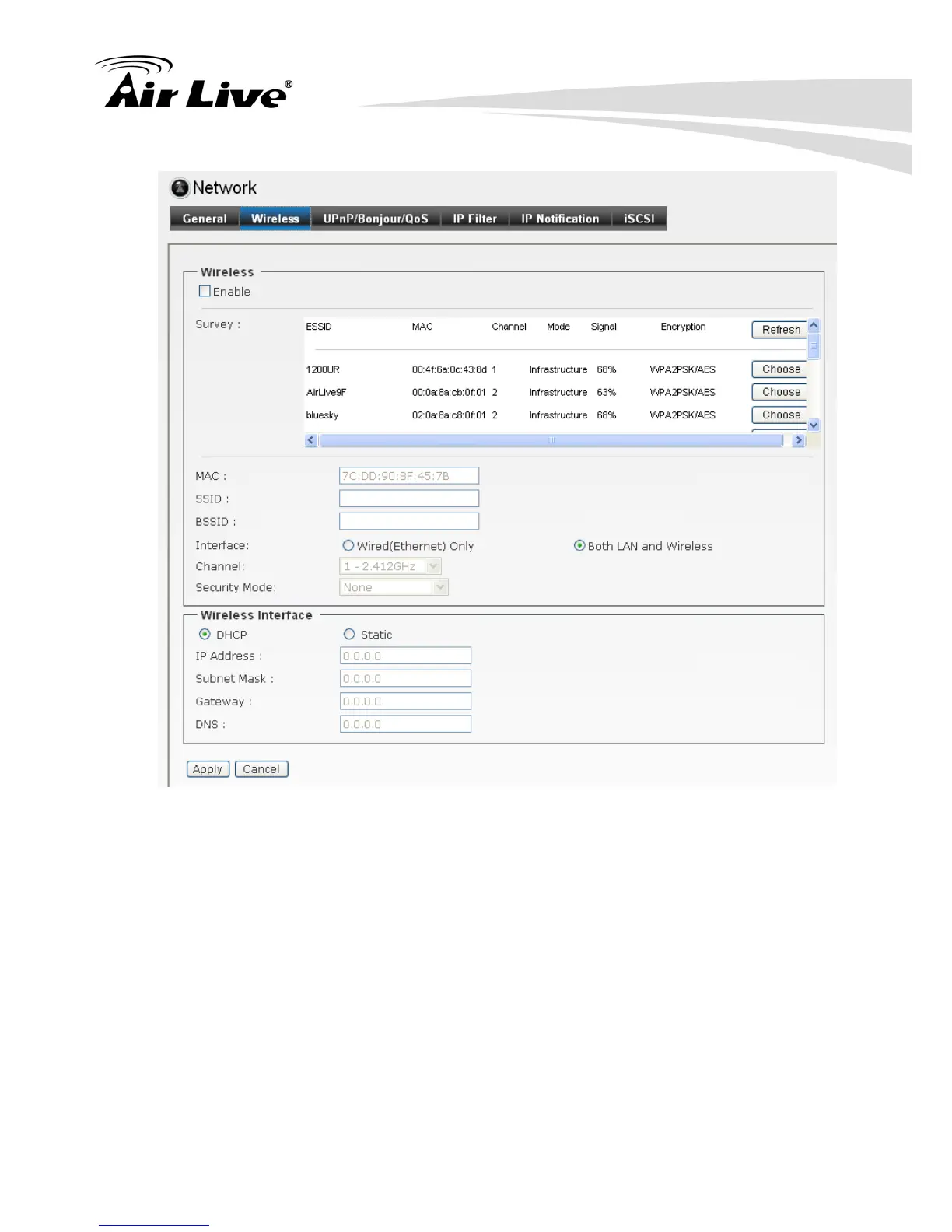The height and width of the screenshot is (1232, 952).
Task: Click the IP Address field
Action: [x=406, y=656]
